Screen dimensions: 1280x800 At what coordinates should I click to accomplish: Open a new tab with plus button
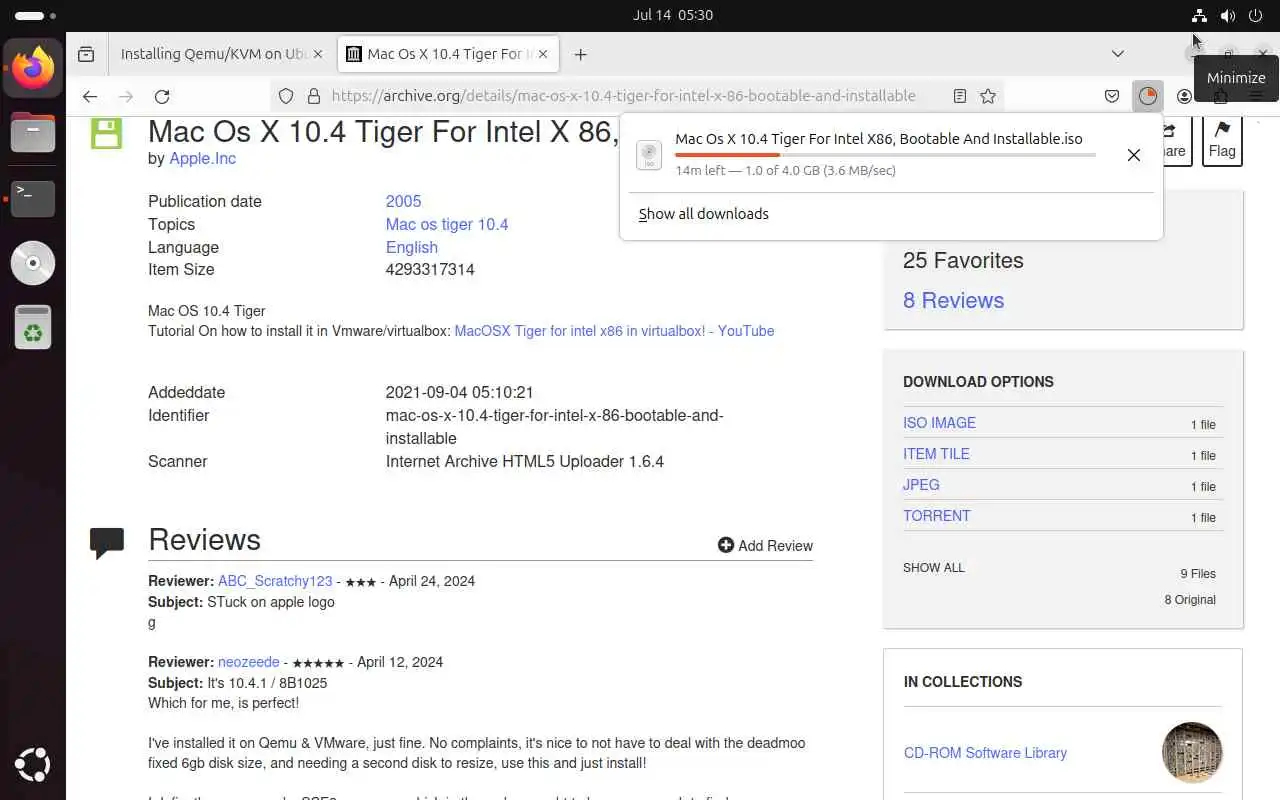[x=581, y=54]
